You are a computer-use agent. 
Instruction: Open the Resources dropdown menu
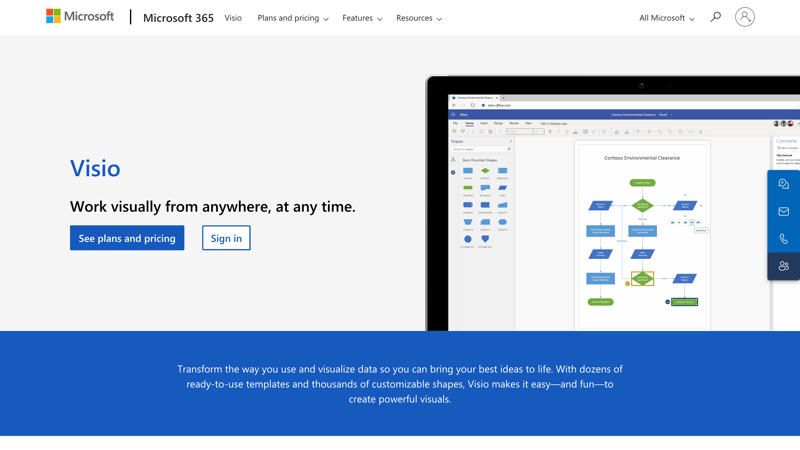pyautogui.click(x=419, y=18)
